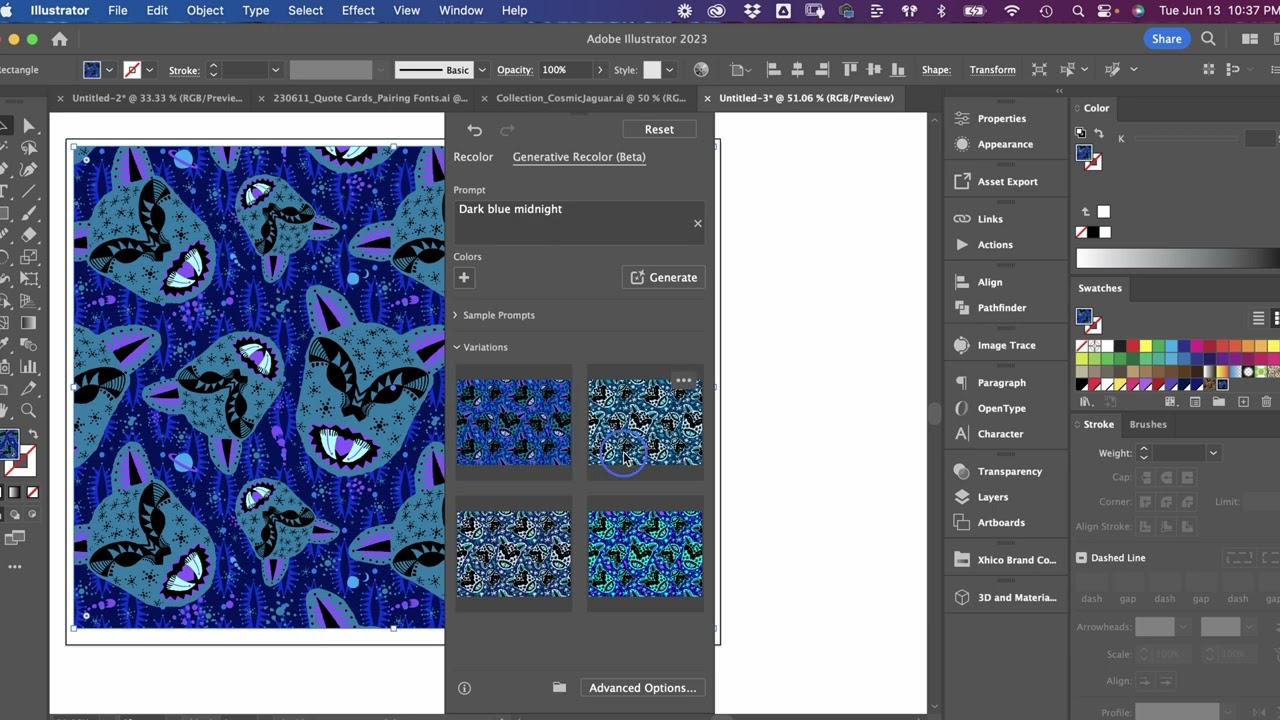Select the Direct Selection tool arrow
1280x720 pixels.
[29, 126]
